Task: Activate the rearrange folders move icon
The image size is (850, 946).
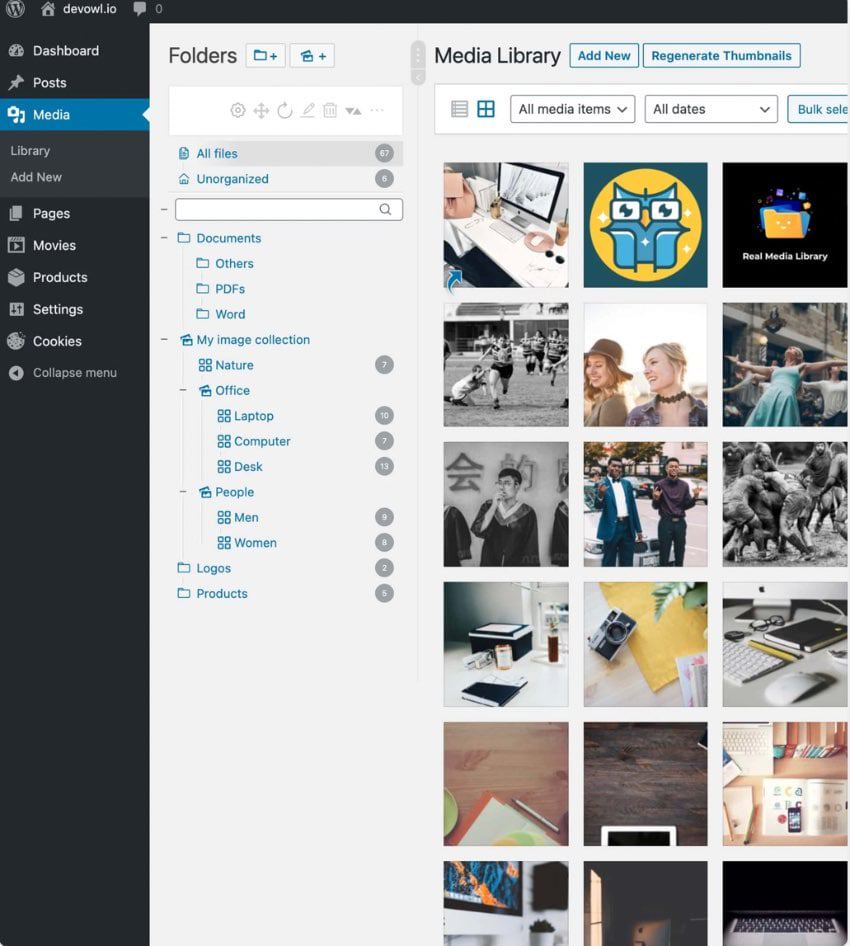Action: click(x=261, y=110)
